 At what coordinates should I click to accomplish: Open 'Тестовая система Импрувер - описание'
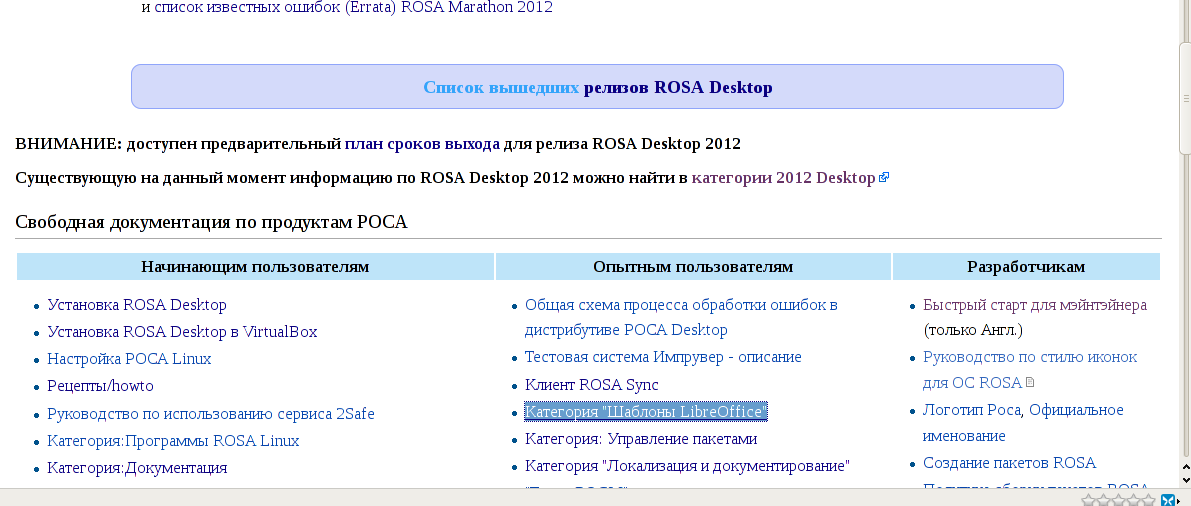click(x=663, y=357)
